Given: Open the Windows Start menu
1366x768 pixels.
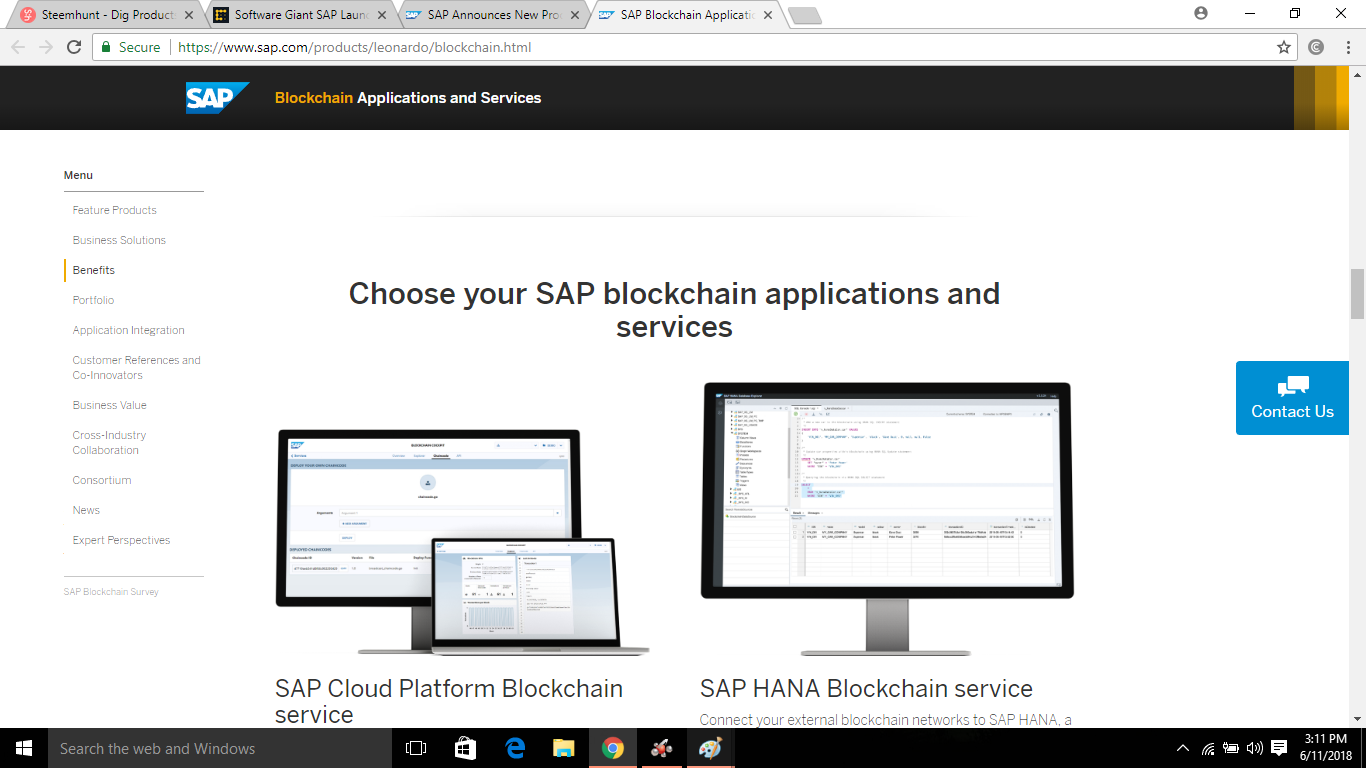Looking at the screenshot, I should [x=24, y=748].
